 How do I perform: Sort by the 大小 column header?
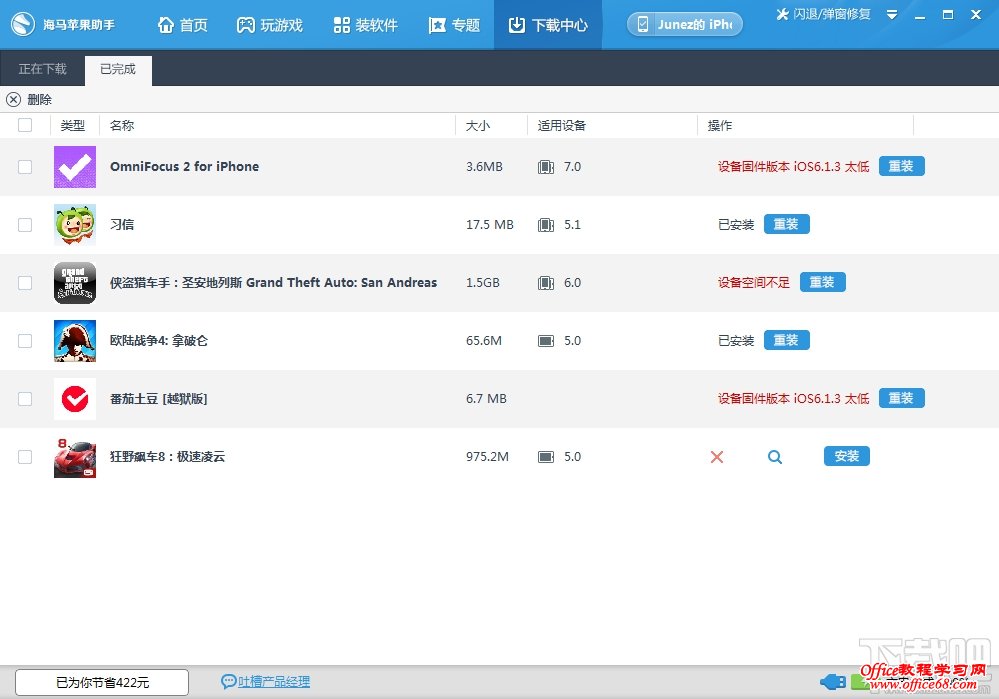[x=478, y=126]
